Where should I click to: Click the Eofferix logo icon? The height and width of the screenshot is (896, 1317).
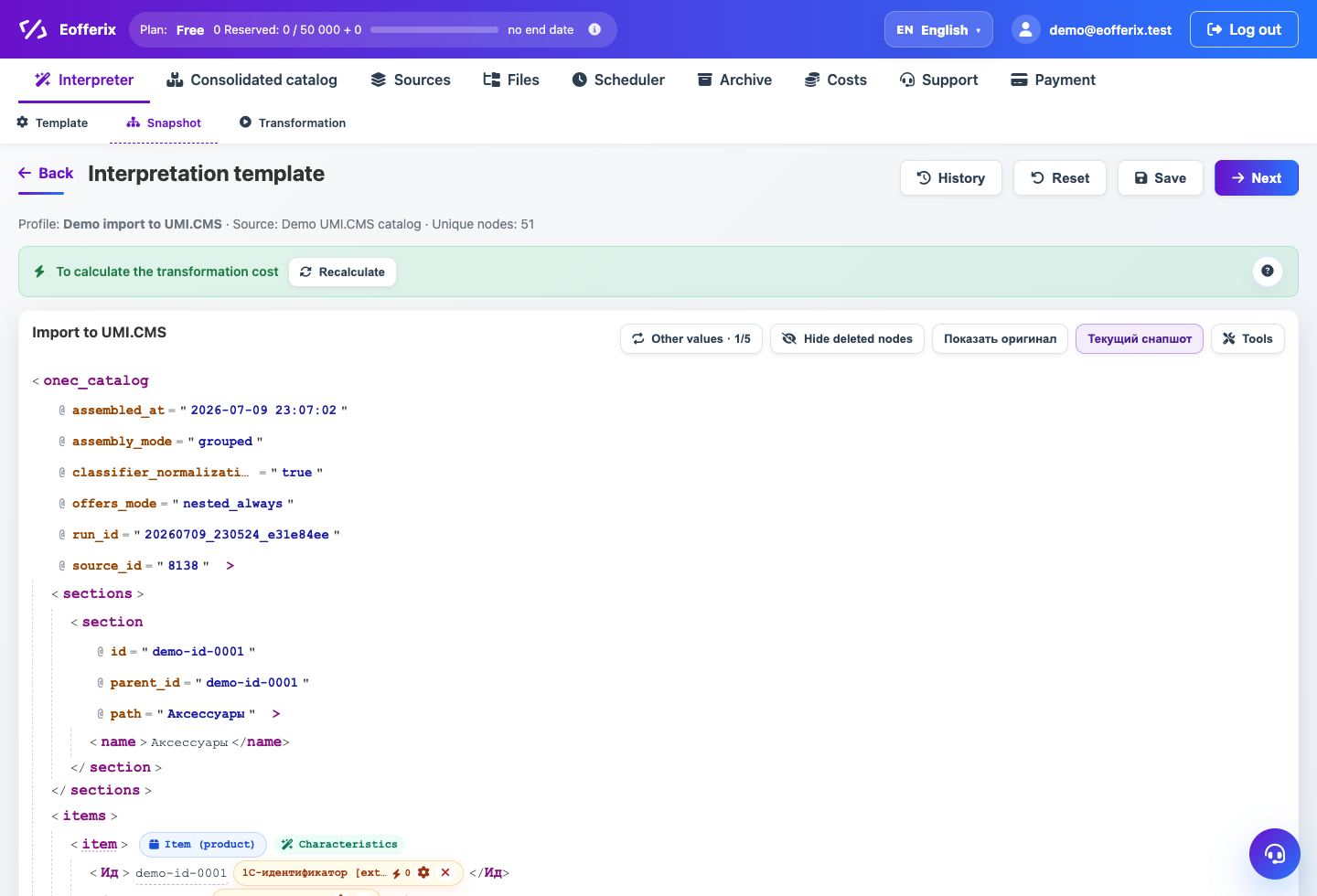click(33, 29)
